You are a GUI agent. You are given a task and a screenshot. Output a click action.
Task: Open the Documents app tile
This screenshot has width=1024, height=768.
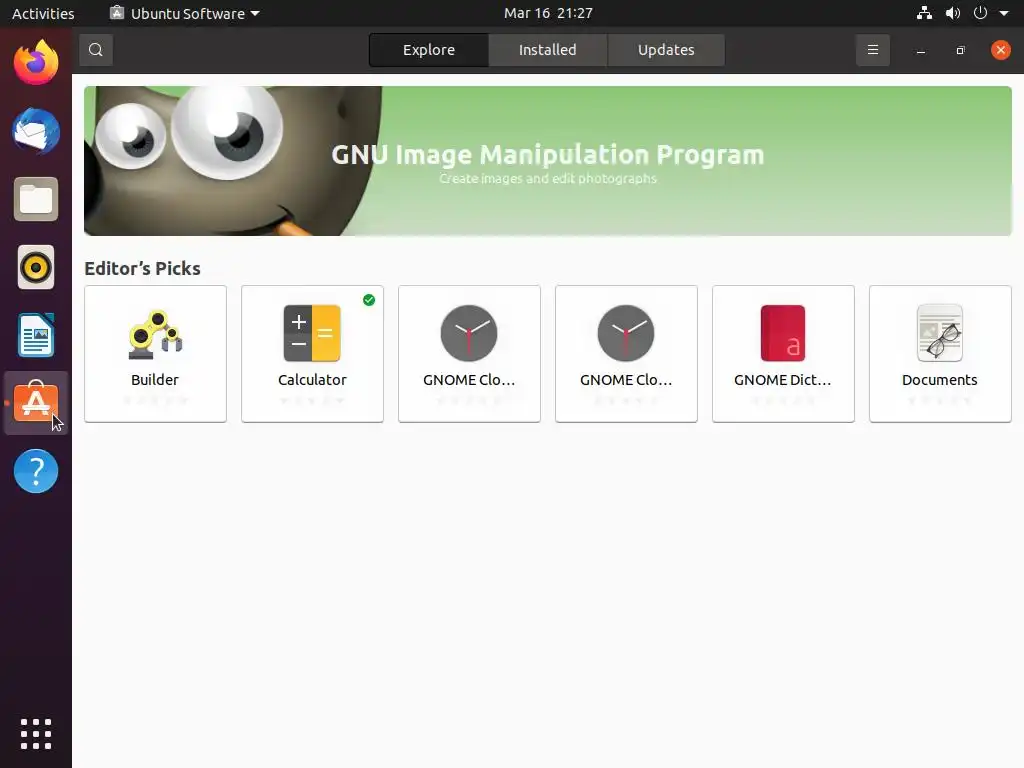coord(940,354)
